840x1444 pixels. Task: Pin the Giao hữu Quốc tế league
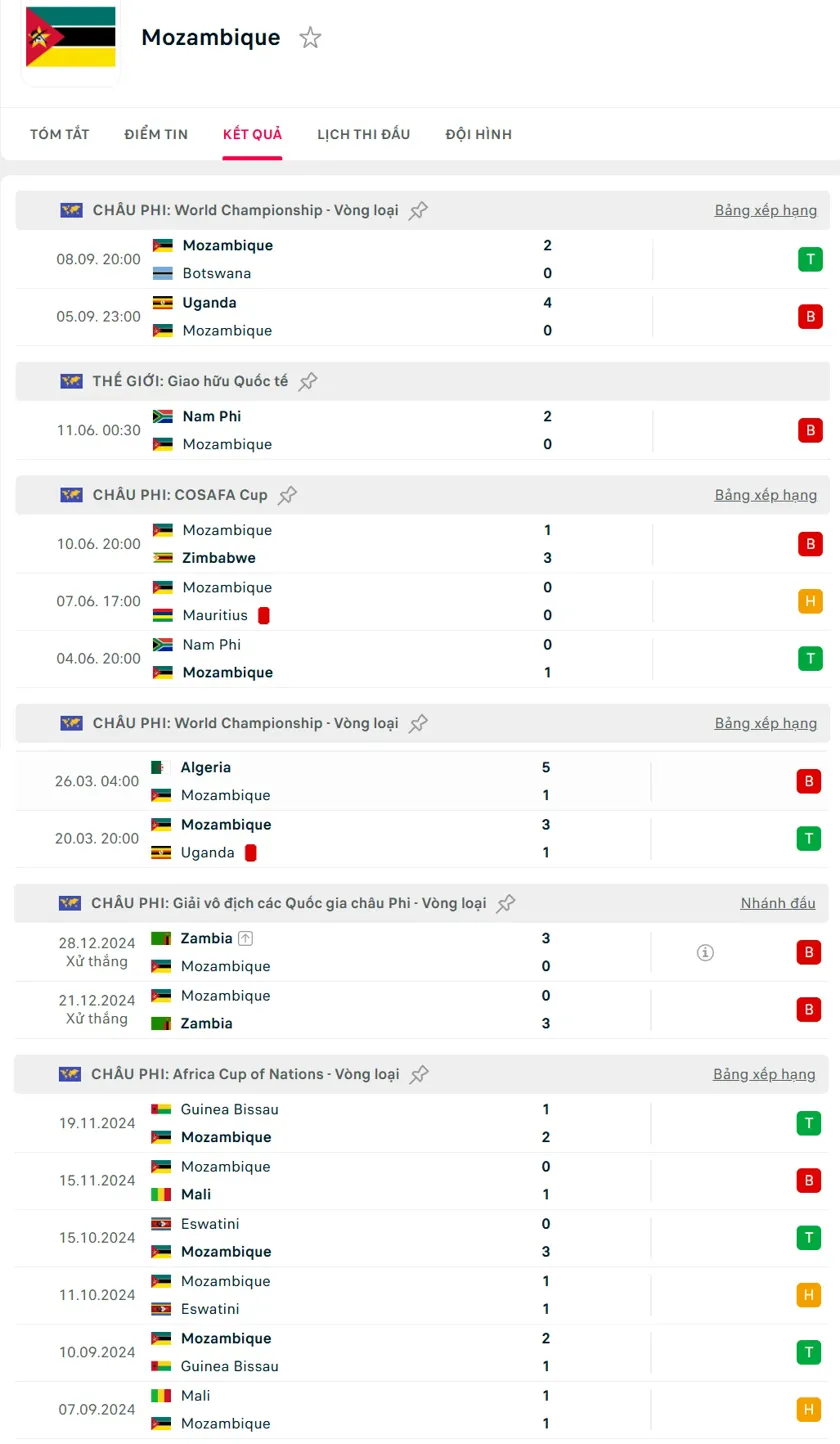pyautogui.click(x=308, y=381)
